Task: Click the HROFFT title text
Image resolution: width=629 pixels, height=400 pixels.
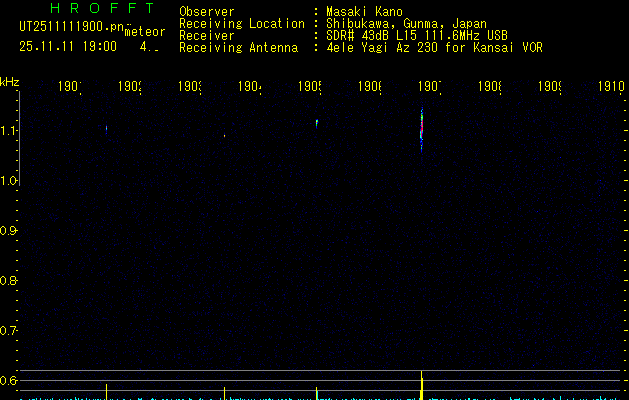Action: pyautogui.click(x=101, y=9)
